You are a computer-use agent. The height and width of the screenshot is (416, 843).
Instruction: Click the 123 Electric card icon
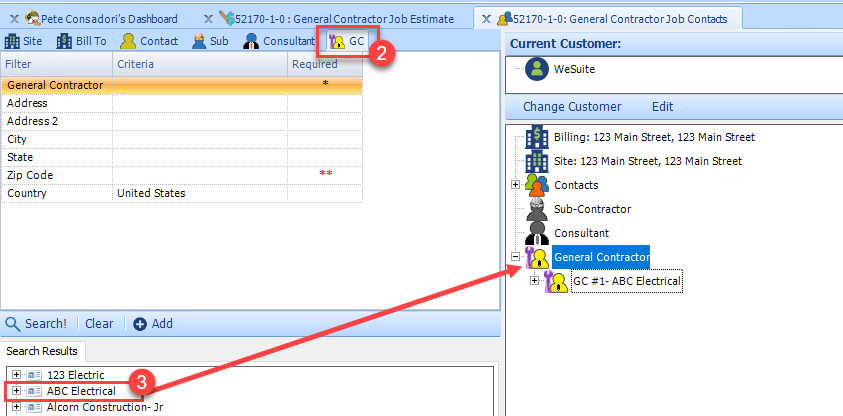pos(34,375)
